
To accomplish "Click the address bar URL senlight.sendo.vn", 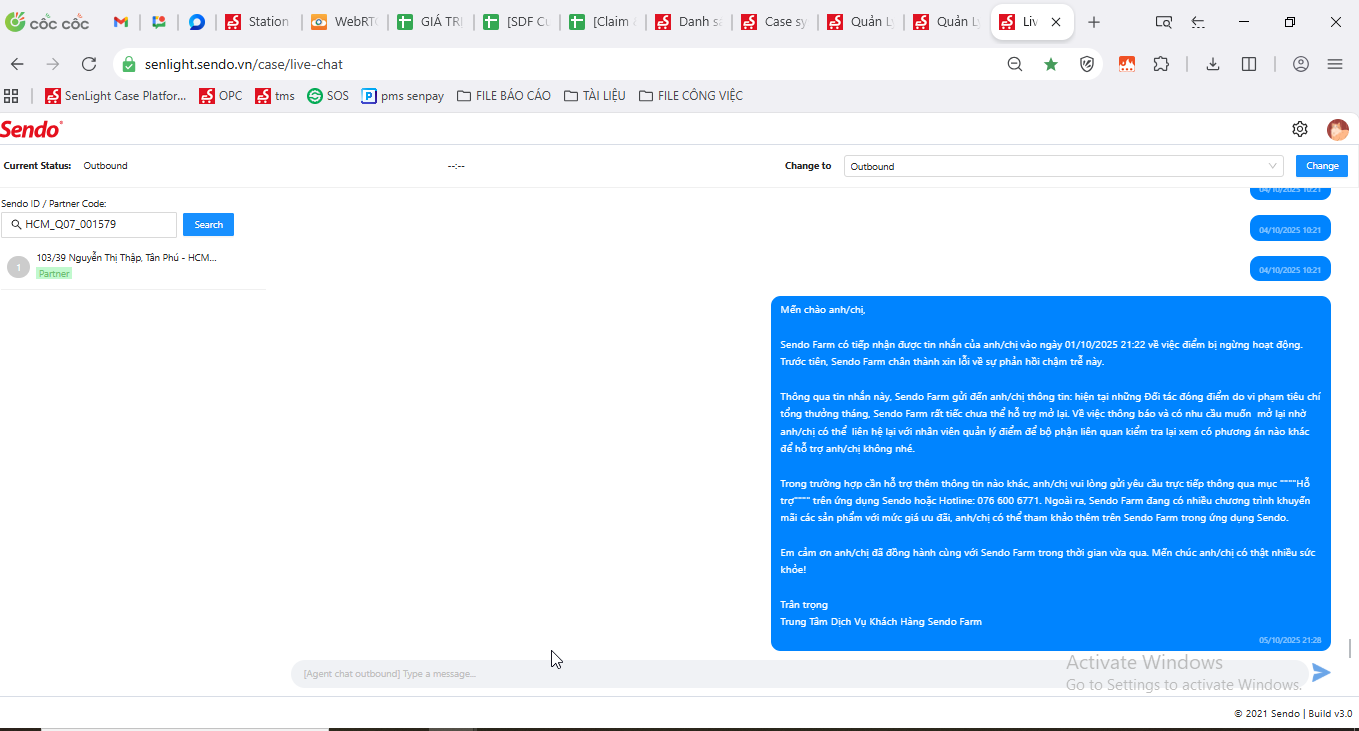I will tap(243, 64).
